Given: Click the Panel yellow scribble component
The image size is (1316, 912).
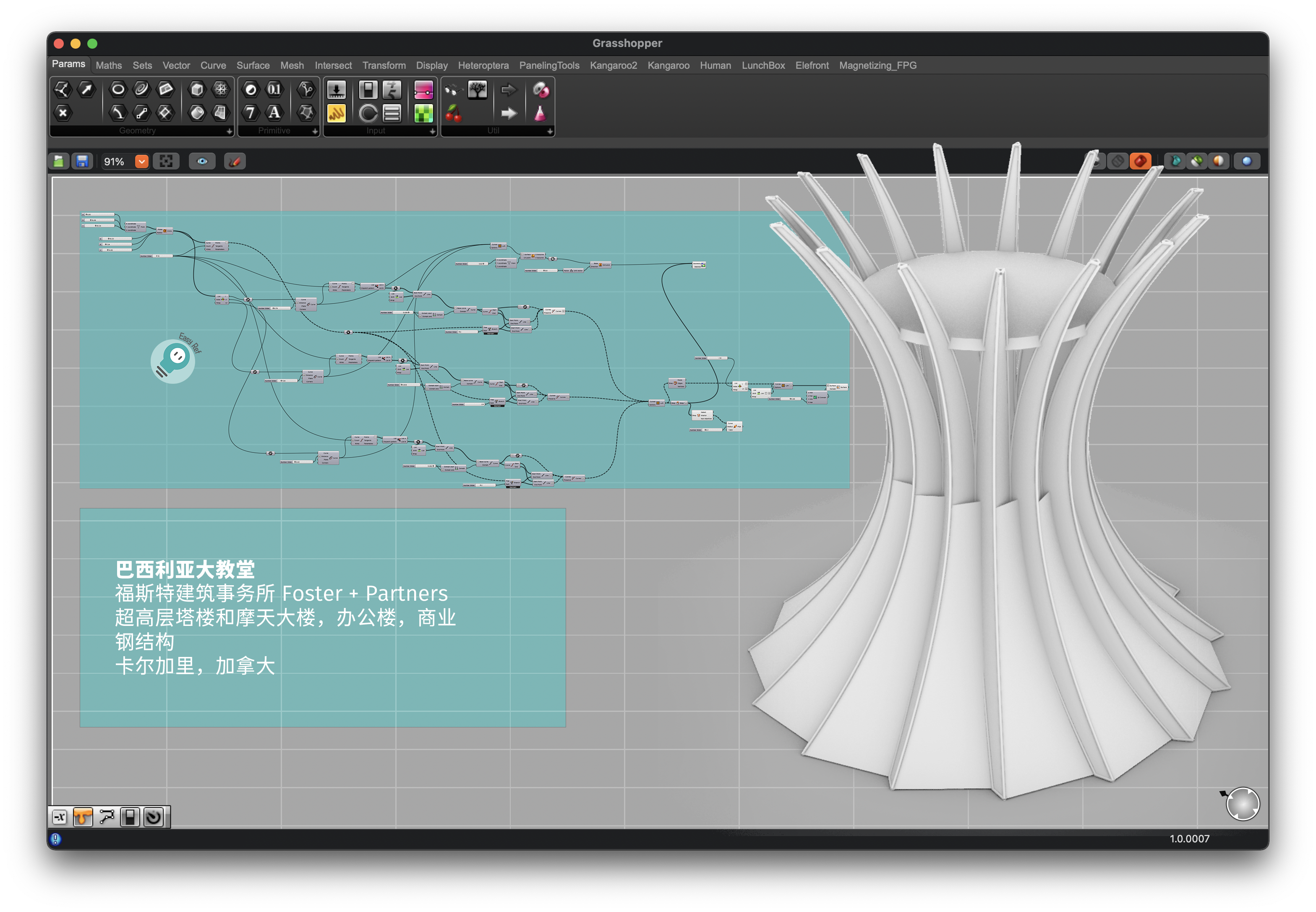Looking at the screenshot, I should point(336,113).
